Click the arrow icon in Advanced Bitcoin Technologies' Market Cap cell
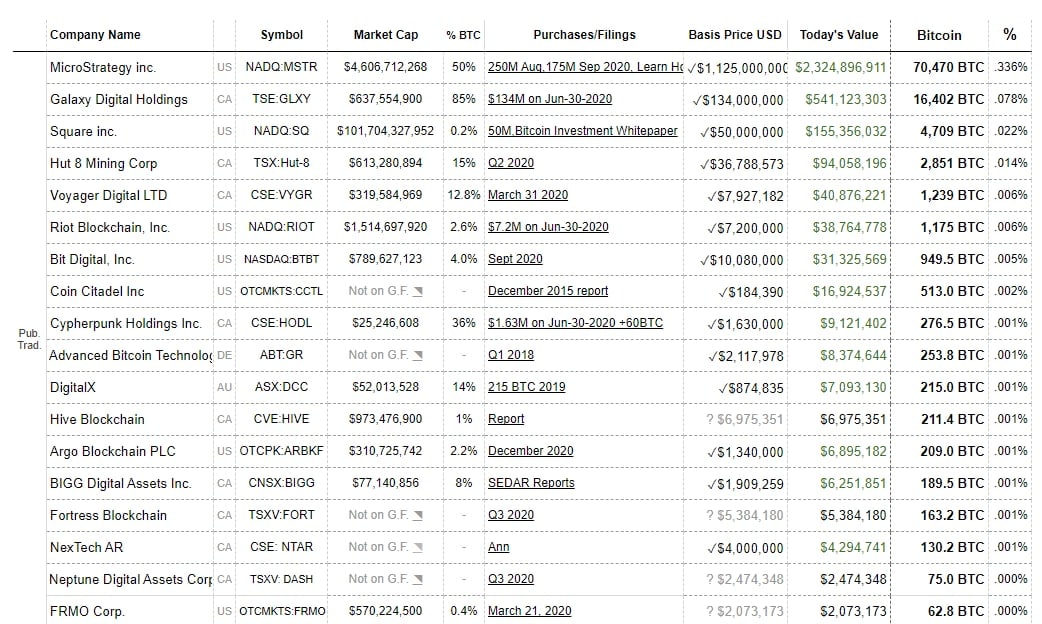 (418, 355)
